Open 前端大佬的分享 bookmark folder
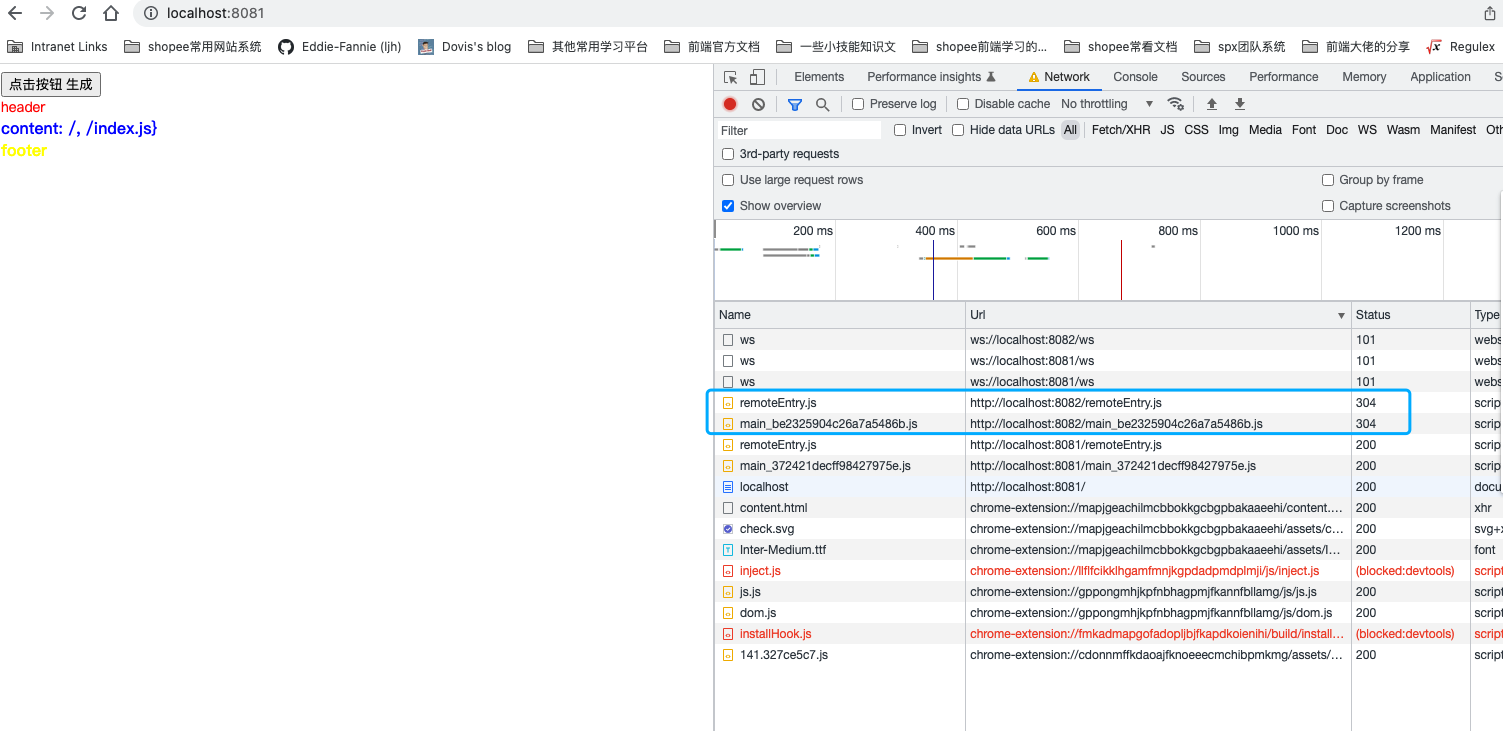The width and height of the screenshot is (1503, 731). [x=1356, y=46]
